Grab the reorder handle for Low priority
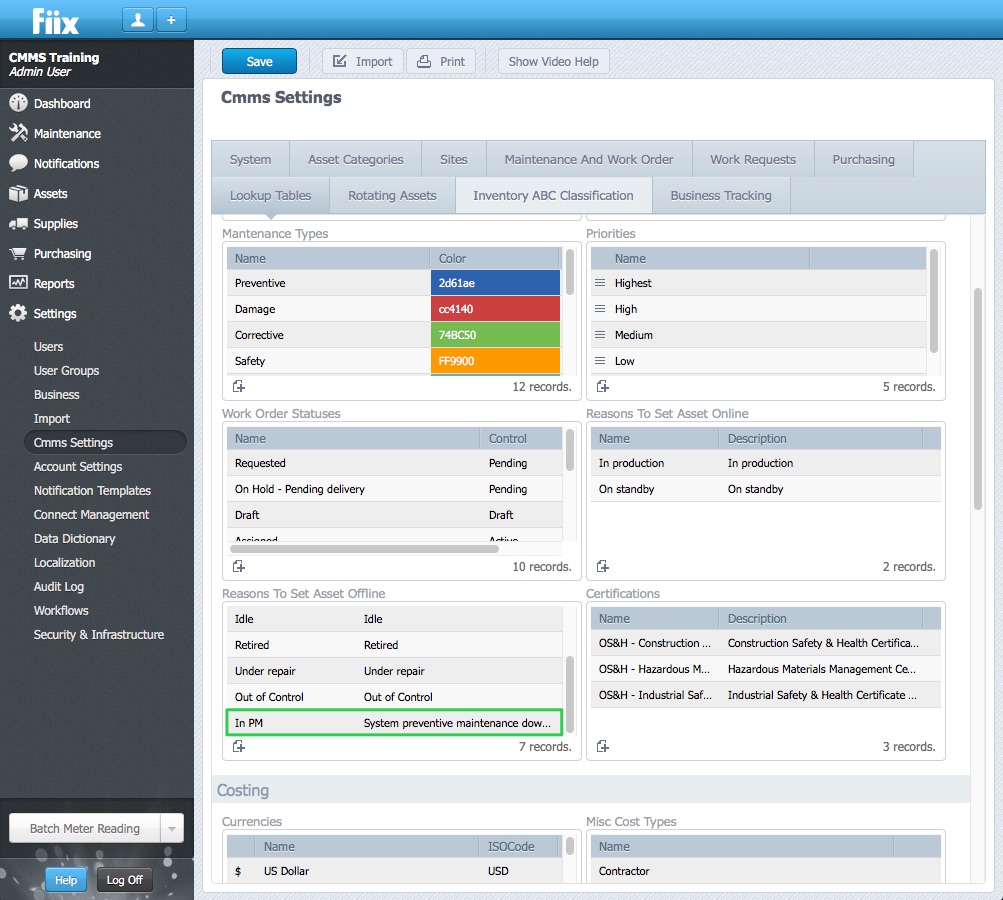This screenshot has width=1003, height=900. [x=600, y=361]
